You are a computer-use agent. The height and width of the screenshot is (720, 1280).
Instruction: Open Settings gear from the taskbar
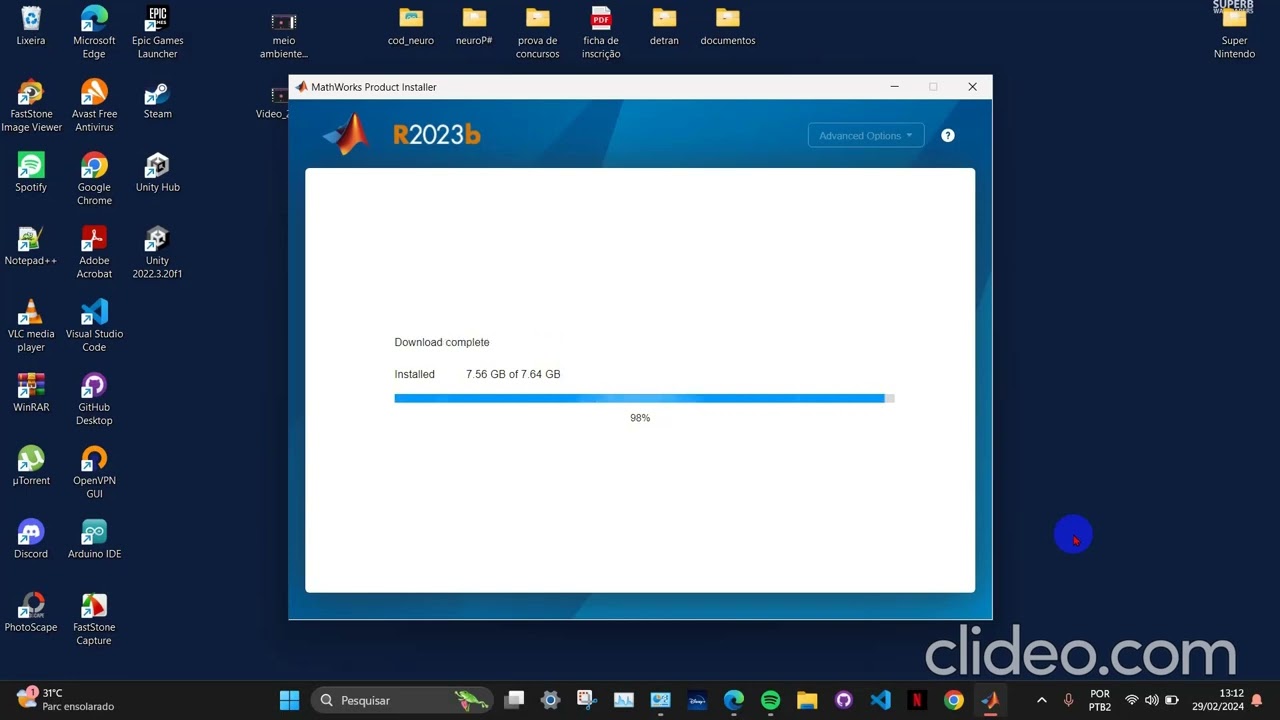tap(550, 700)
